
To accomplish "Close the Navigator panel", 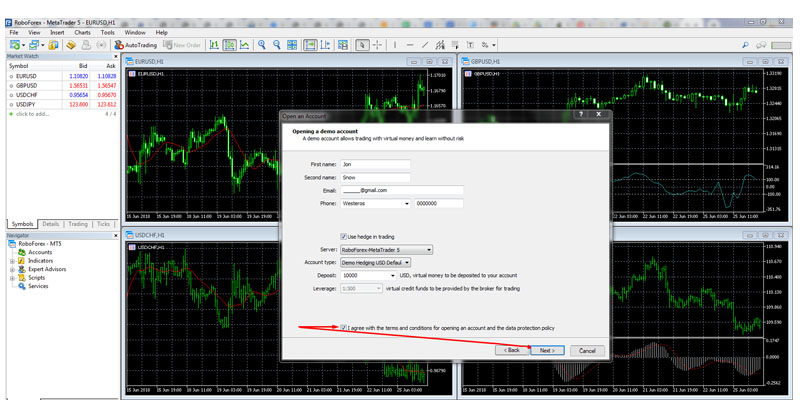I will coord(116,236).
